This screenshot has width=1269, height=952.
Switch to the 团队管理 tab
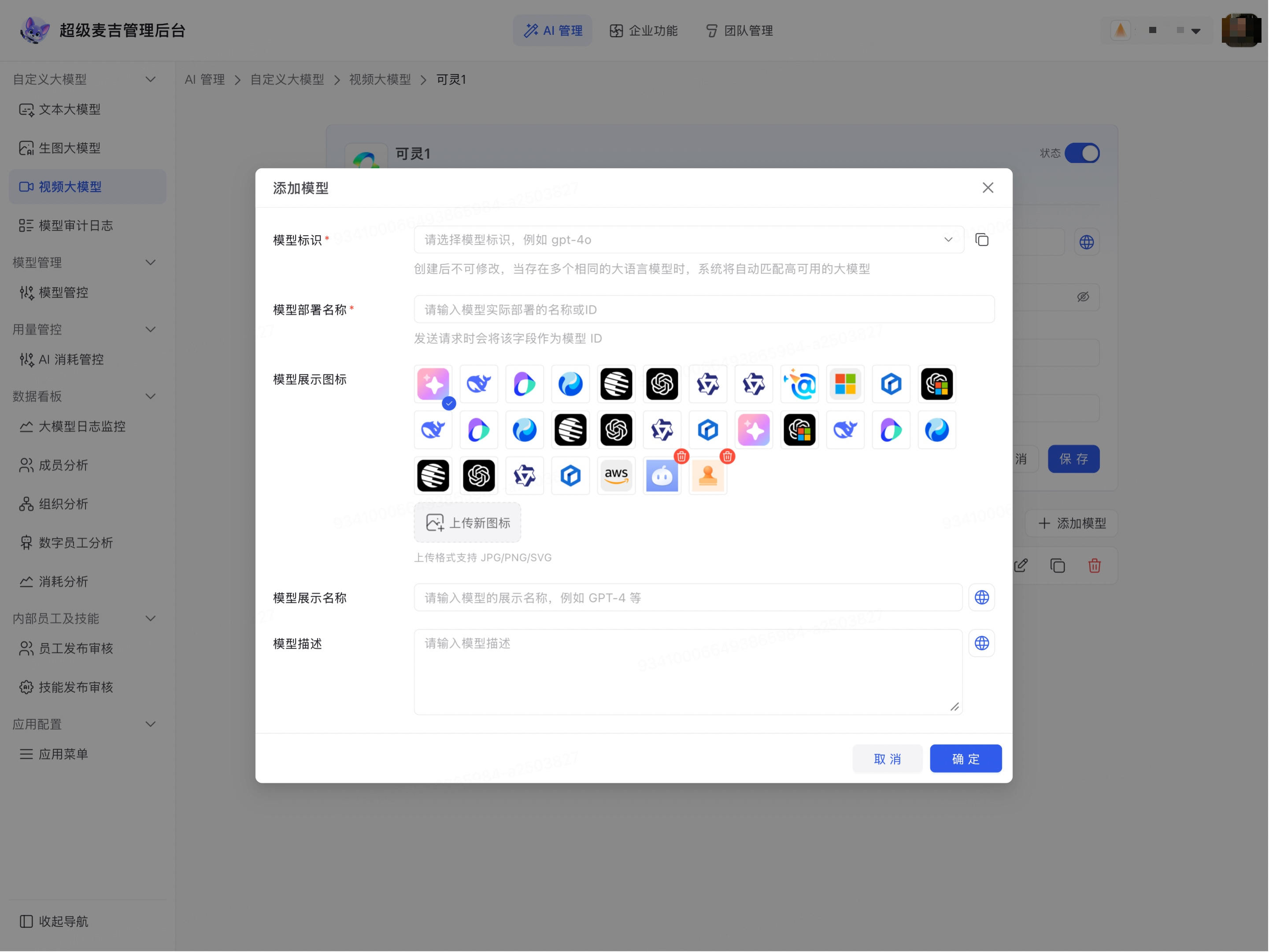tap(739, 30)
